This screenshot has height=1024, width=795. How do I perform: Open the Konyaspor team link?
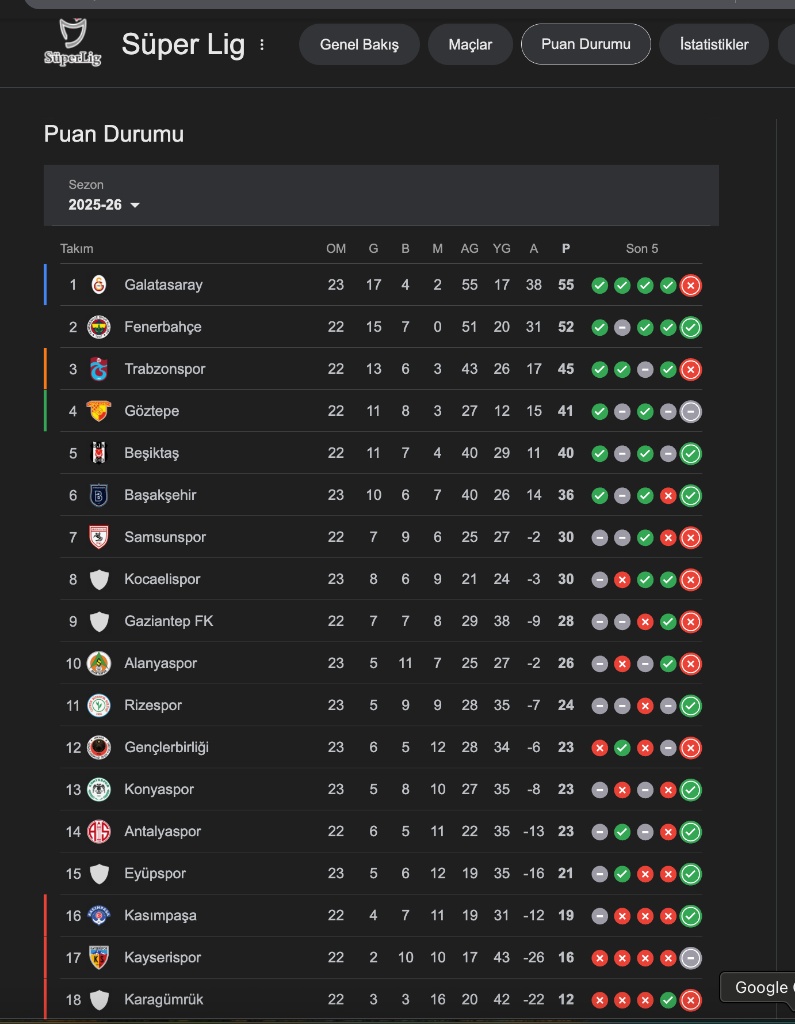click(158, 789)
